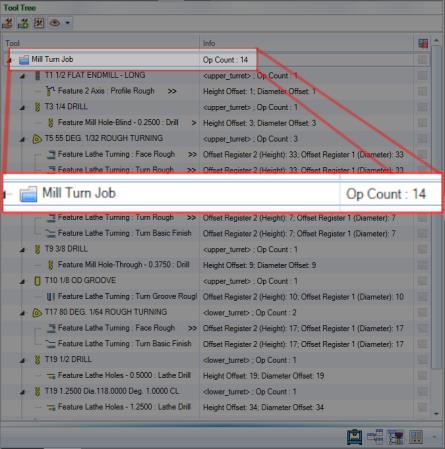Toggle the eye visibility icon in toolbar
445x449 pixels.
click(x=55, y=23)
